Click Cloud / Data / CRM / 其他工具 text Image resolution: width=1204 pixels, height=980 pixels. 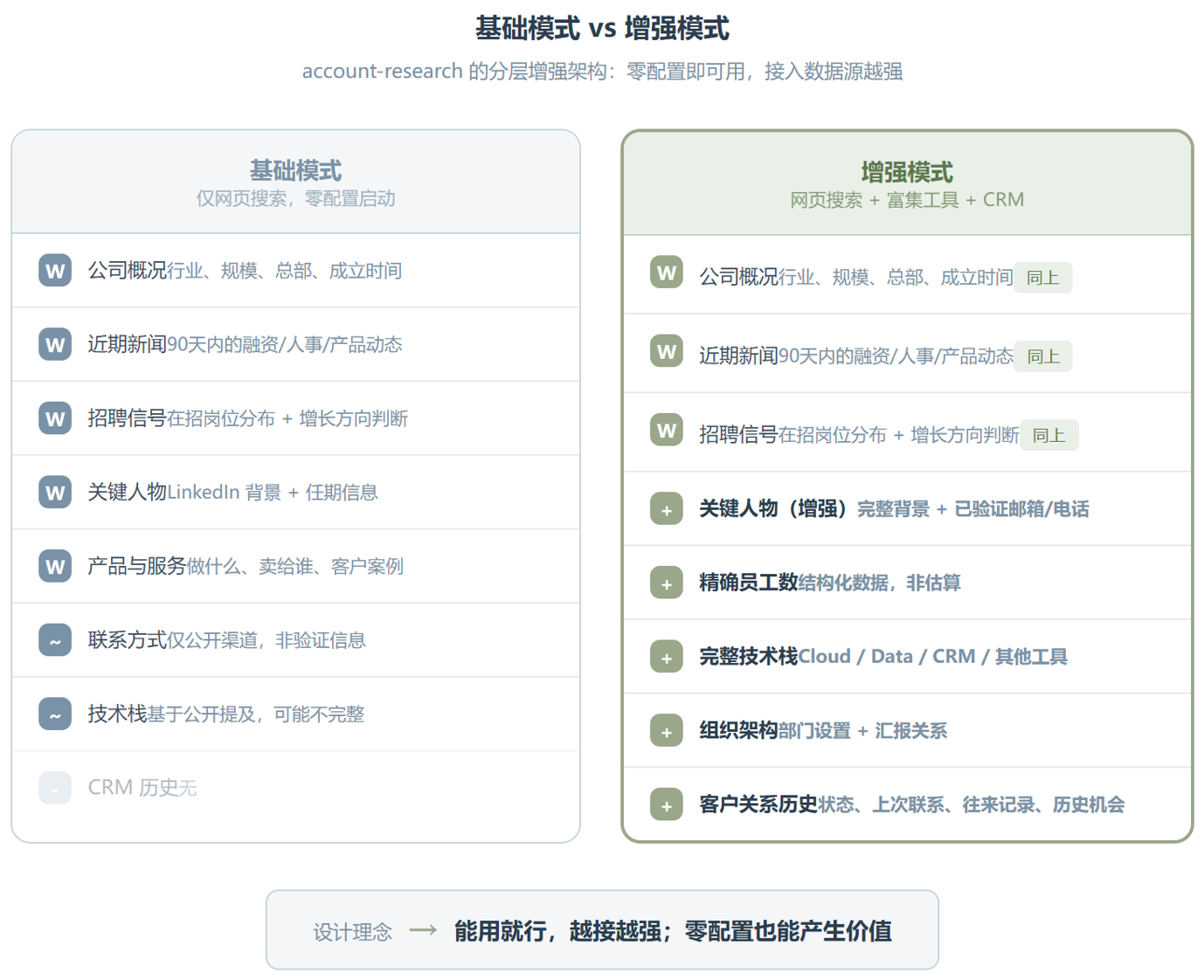(x=932, y=657)
